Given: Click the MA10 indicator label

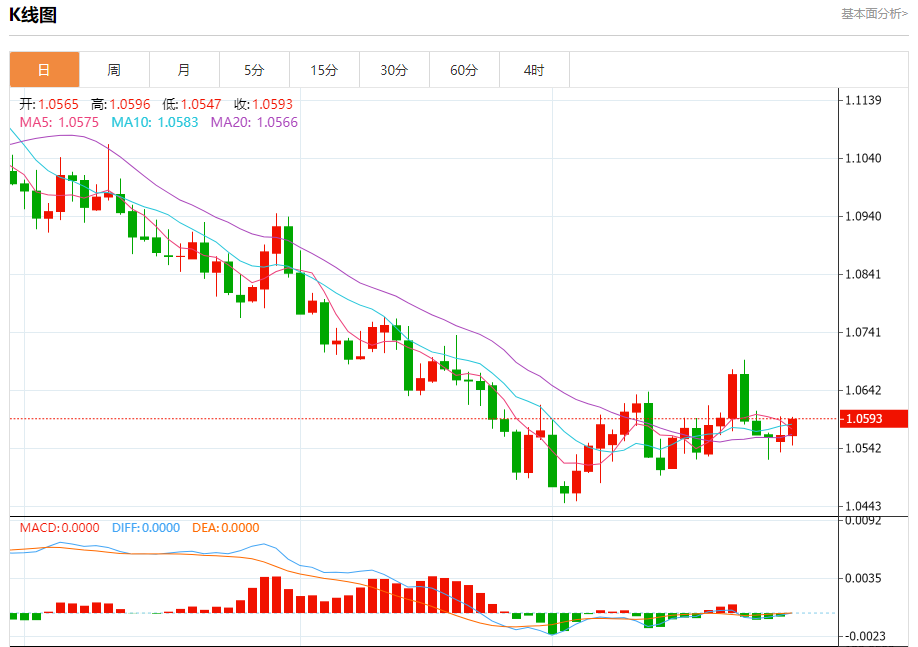Looking at the screenshot, I should tap(155, 122).
